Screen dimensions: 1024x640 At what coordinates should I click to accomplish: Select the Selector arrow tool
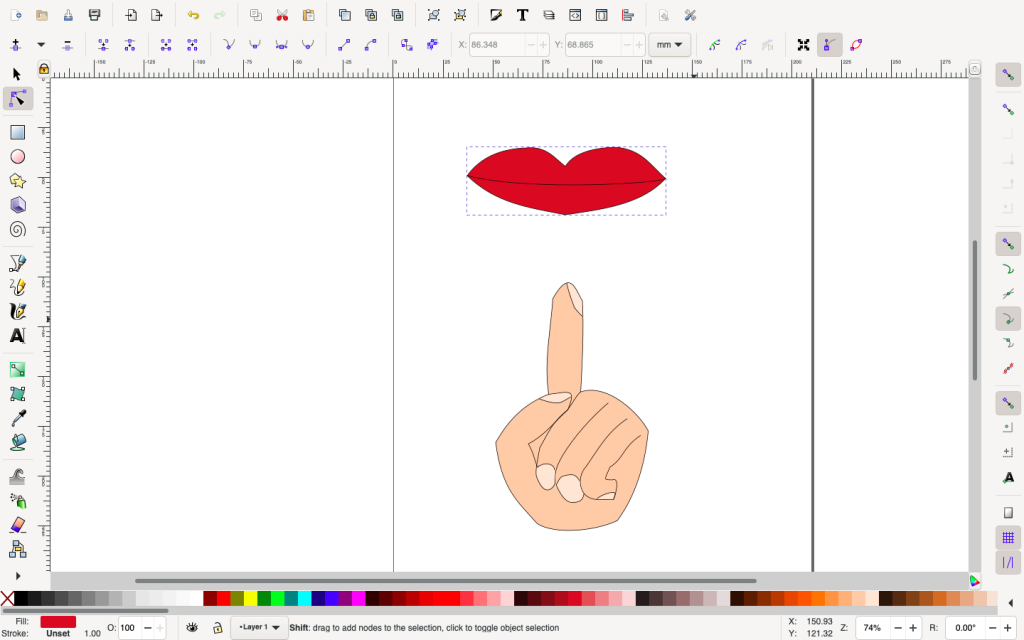(17, 74)
